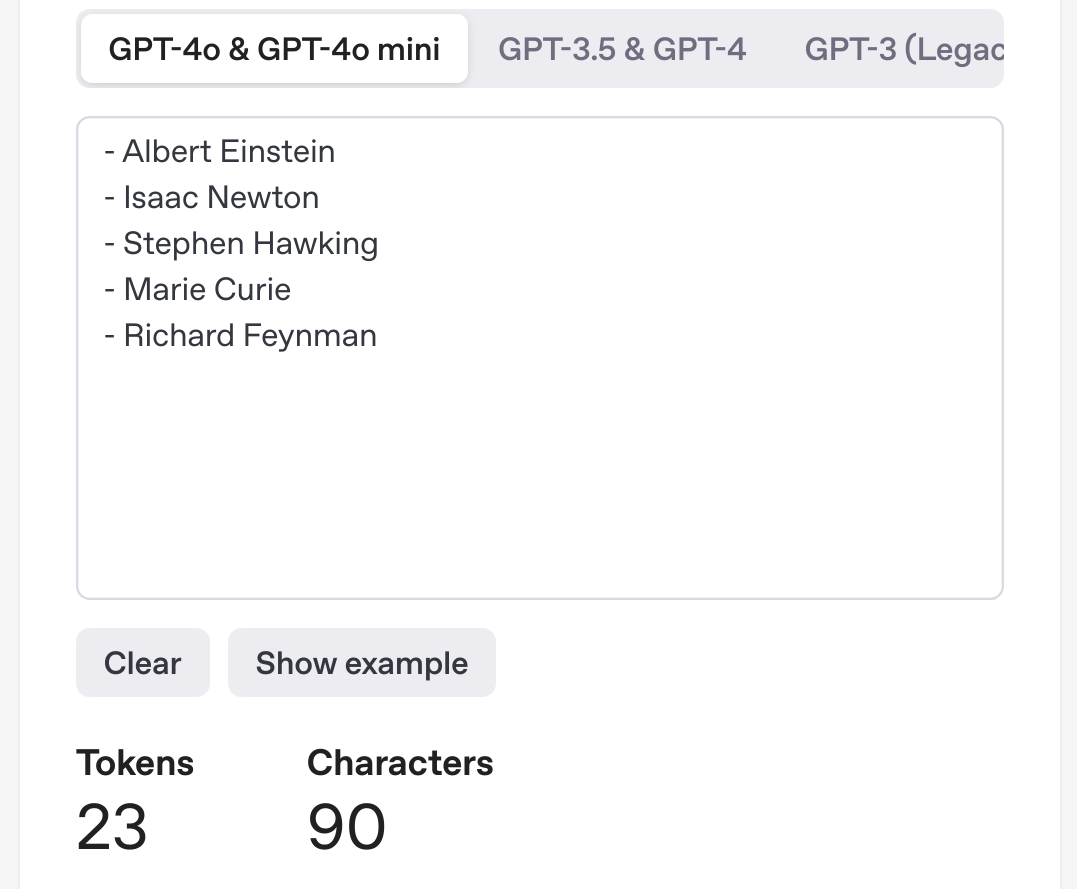Image resolution: width=1077 pixels, height=889 pixels.
Task: Switch to the GPT-4o & GPT-4o mini tab
Action: pos(274,49)
